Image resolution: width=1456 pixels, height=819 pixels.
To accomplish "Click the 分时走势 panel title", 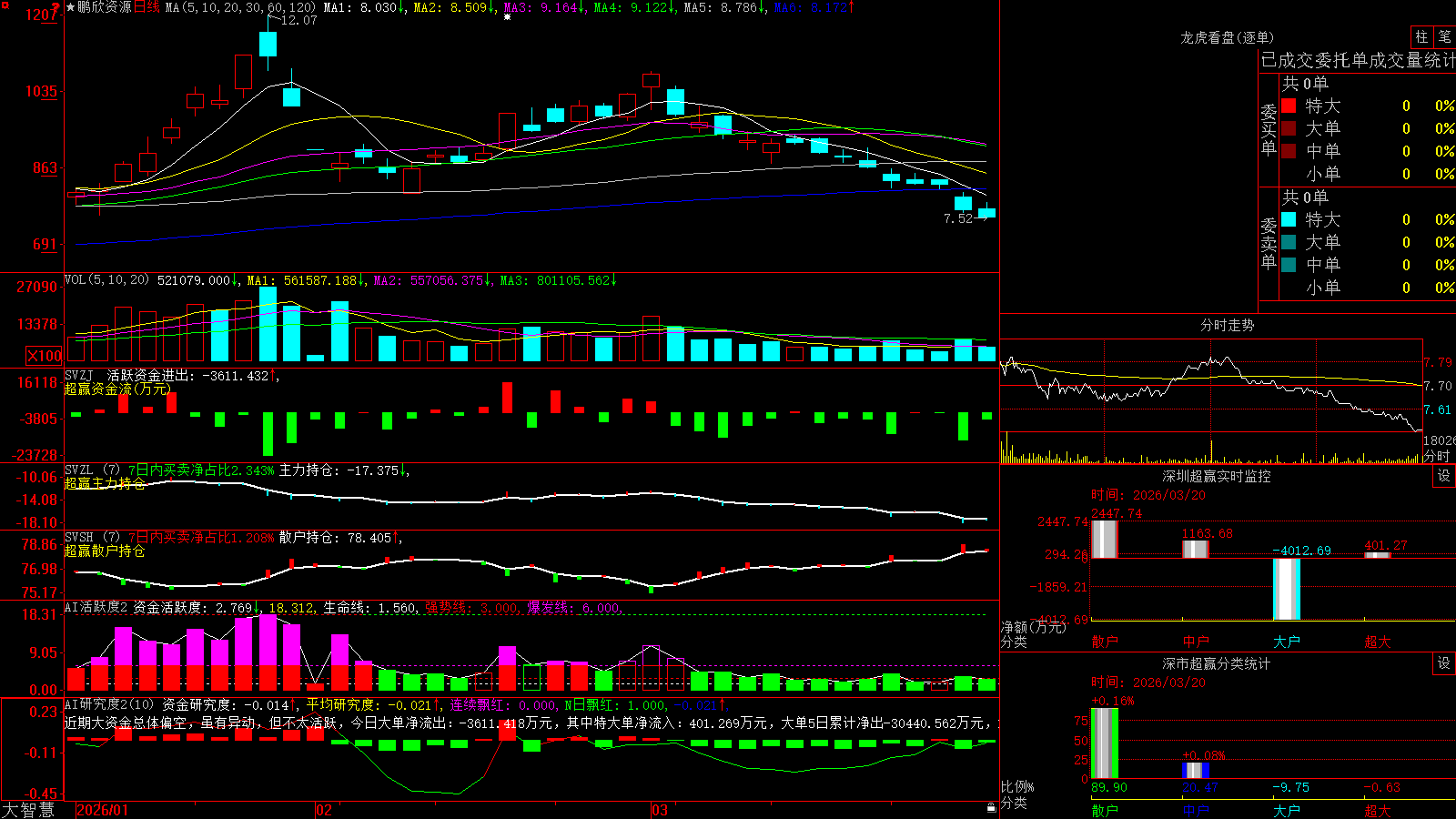I will pos(1227,325).
